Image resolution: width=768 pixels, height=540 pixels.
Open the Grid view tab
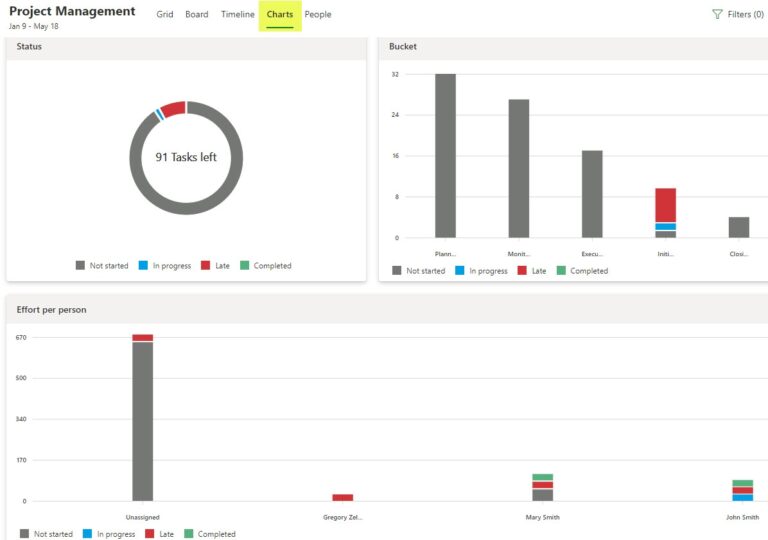[165, 14]
